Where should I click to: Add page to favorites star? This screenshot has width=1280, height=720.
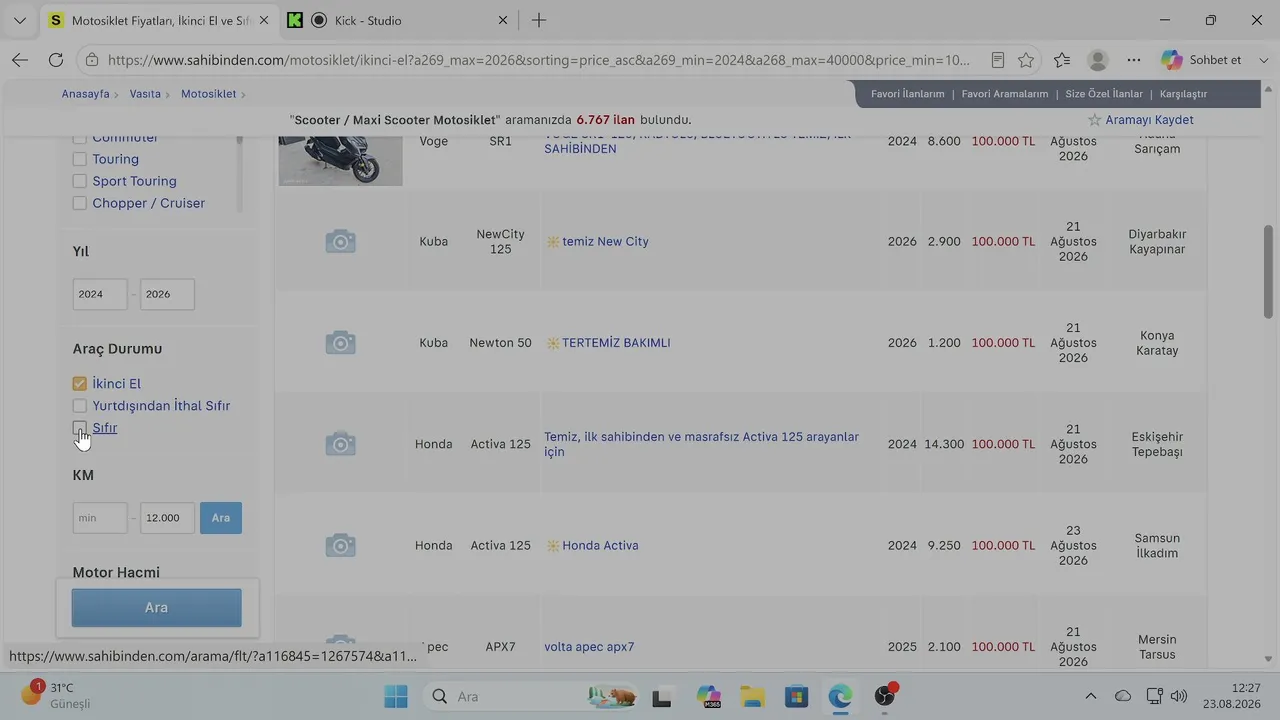point(1026,60)
